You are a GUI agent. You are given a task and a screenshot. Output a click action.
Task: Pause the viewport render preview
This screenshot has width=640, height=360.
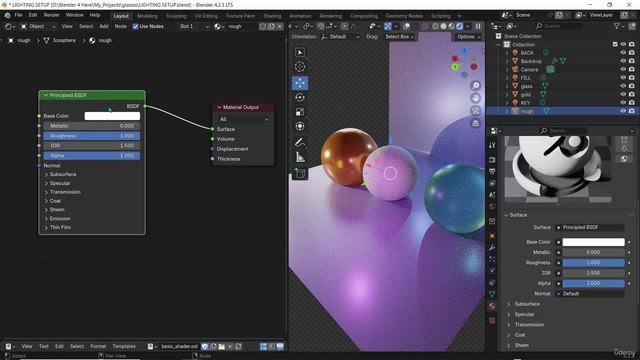[x=478, y=26]
